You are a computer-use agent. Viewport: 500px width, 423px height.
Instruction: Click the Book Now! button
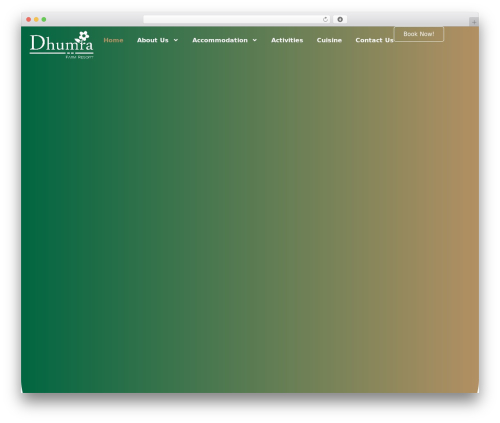click(x=419, y=34)
